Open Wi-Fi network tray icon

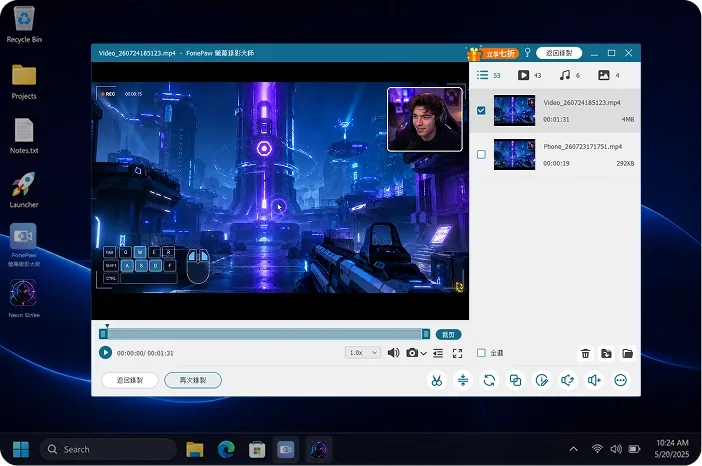click(x=597, y=449)
